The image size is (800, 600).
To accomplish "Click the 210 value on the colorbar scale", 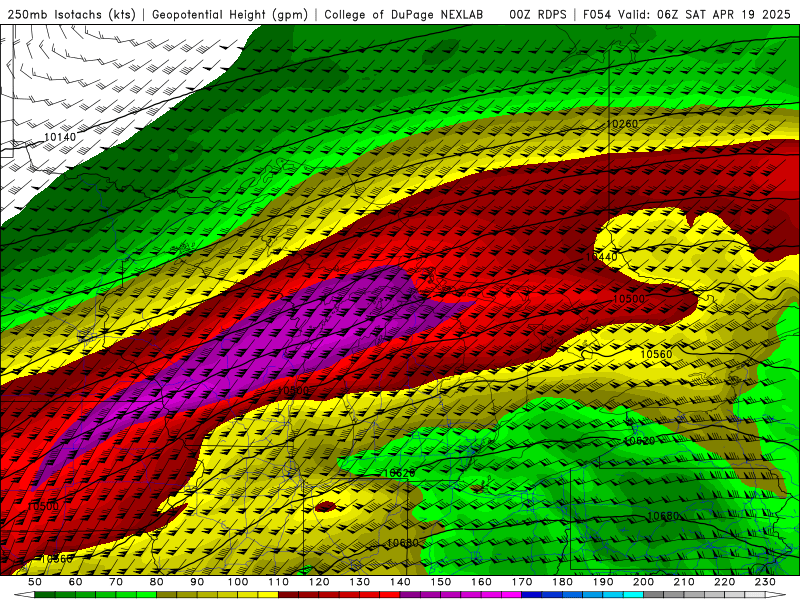I will pos(685,582).
